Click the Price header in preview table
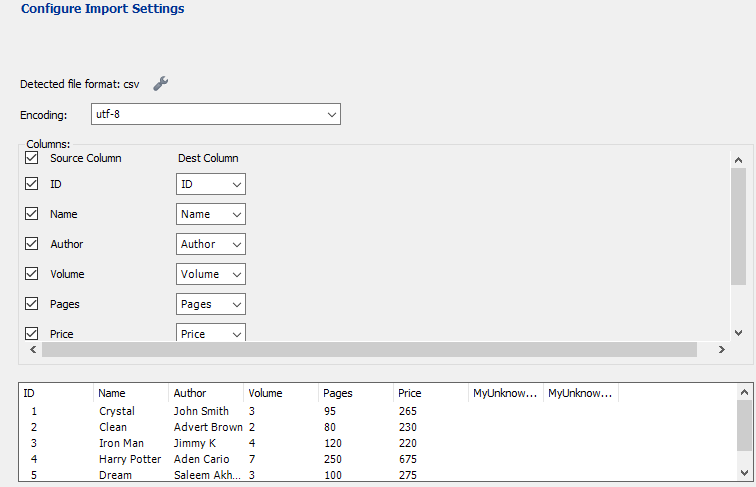The image size is (756, 487). click(x=409, y=393)
